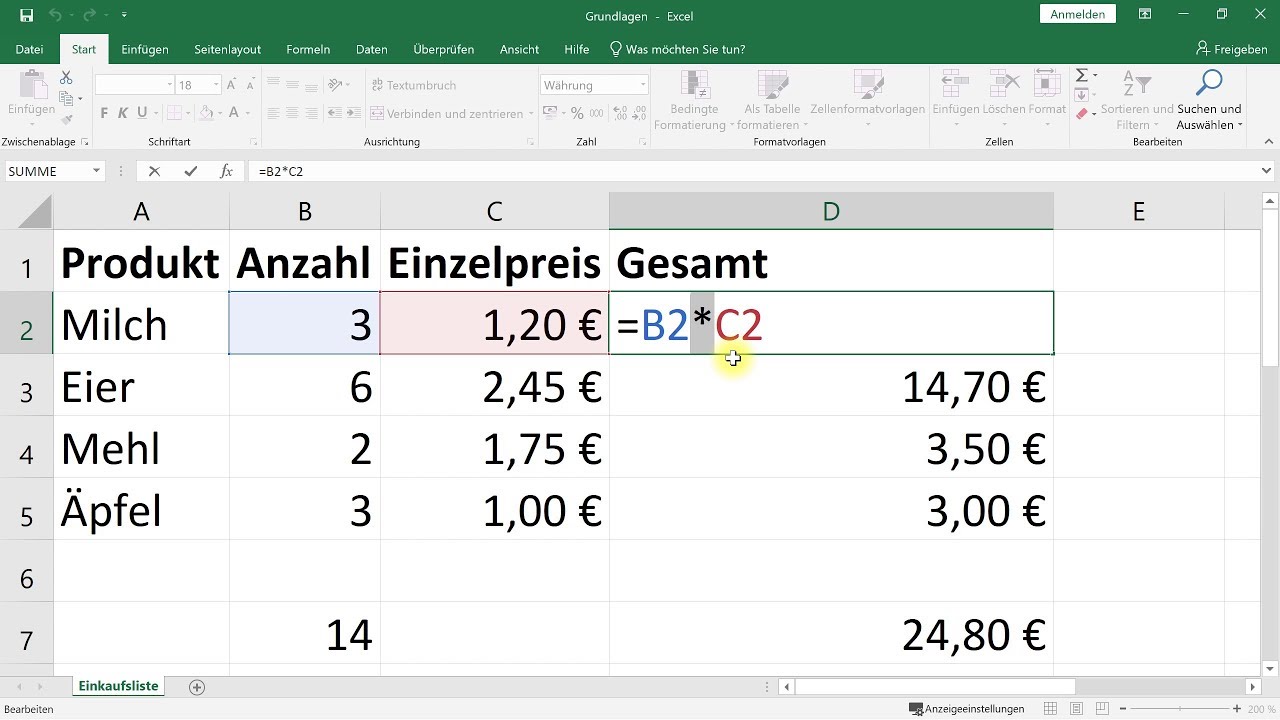Image resolution: width=1280 pixels, height=720 pixels.
Task: Decrease indent in the Ausrichtung group
Action: (336, 113)
